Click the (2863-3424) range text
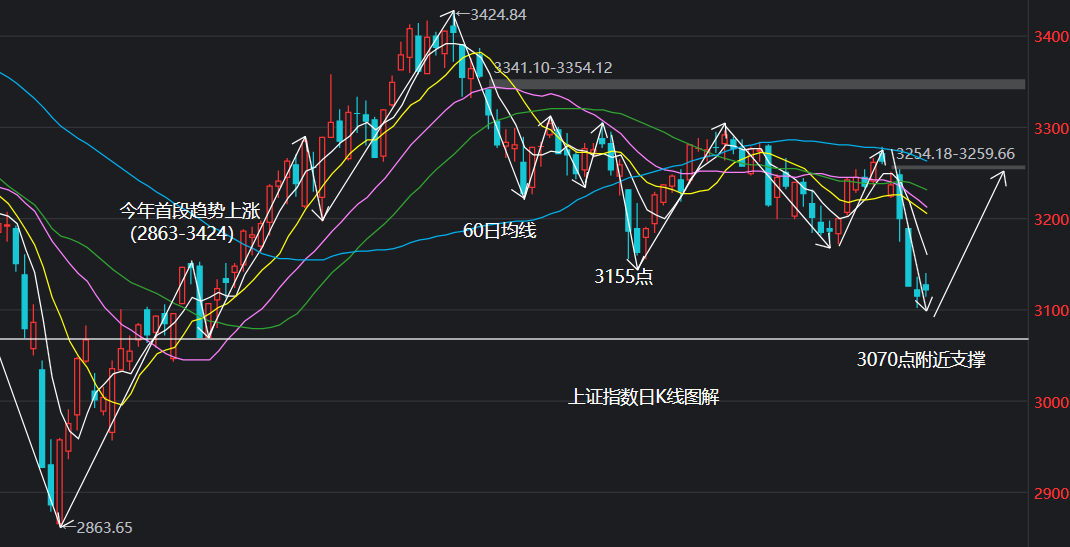This screenshot has height=547, width=1070. click(182, 235)
